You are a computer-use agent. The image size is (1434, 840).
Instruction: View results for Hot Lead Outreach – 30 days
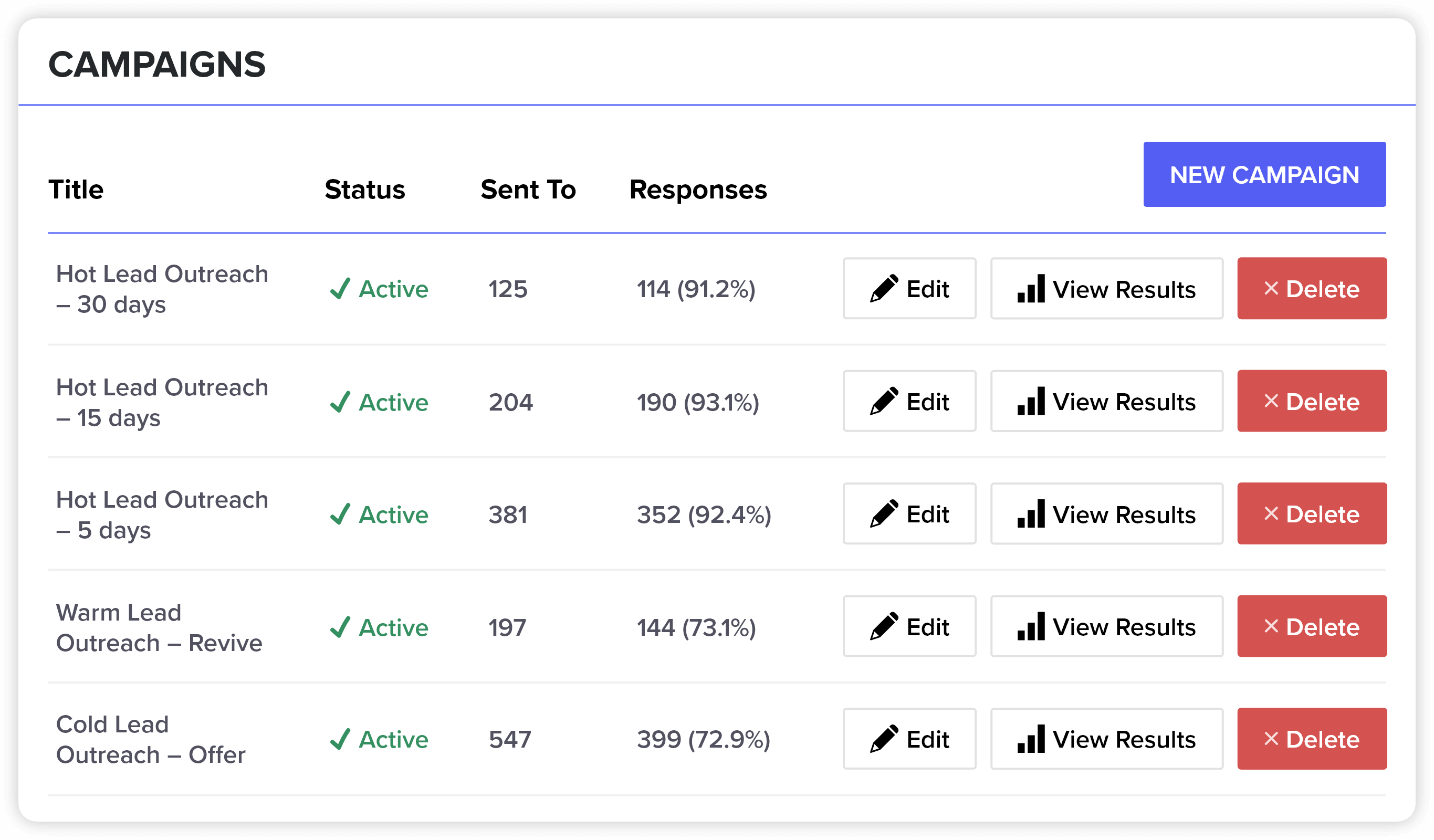(1107, 289)
